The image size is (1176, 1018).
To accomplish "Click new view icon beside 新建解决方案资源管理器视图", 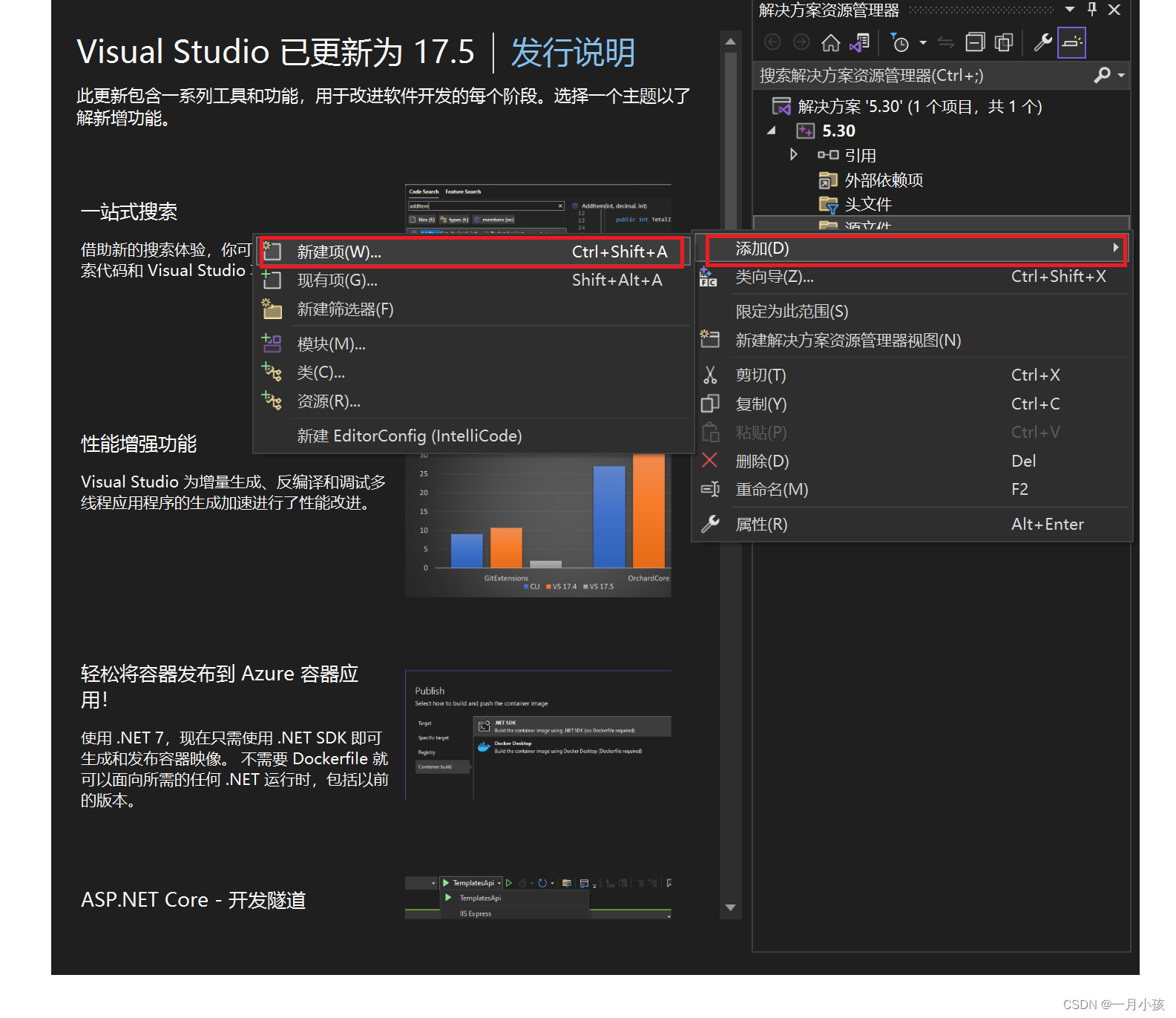I will tap(710, 340).
